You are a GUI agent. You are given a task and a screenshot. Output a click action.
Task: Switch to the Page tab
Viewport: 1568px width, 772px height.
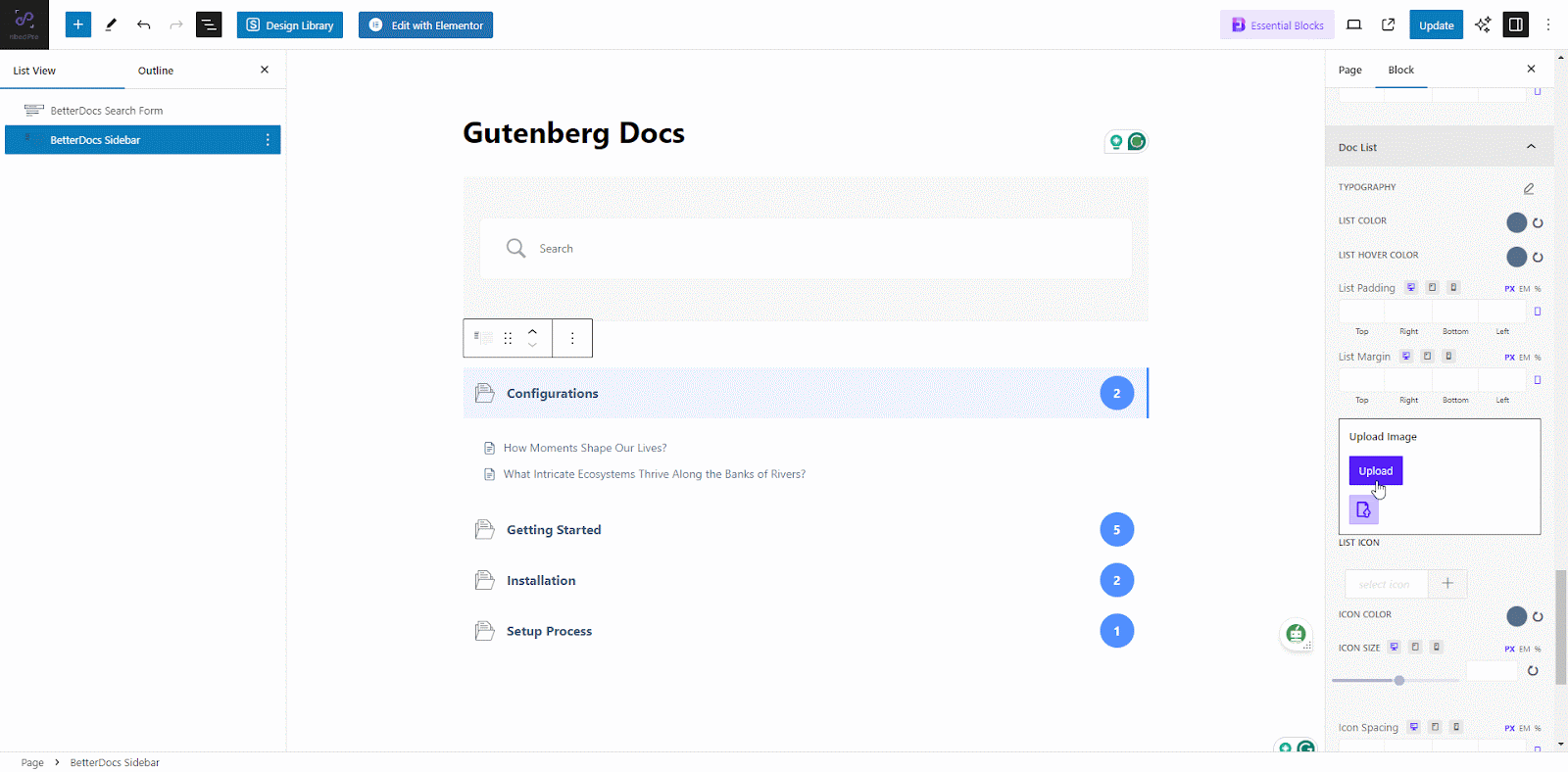coord(1349,70)
